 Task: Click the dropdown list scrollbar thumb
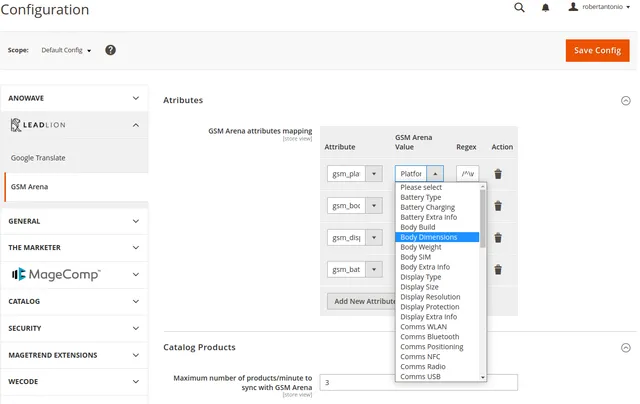point(483,219)
